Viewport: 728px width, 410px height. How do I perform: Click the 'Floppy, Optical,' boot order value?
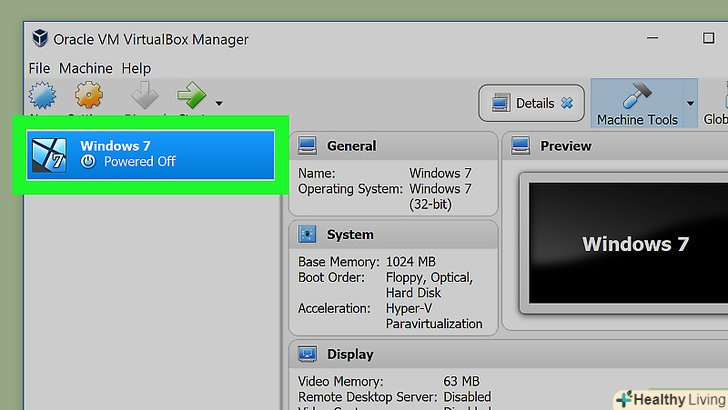(x=429, y=277)
